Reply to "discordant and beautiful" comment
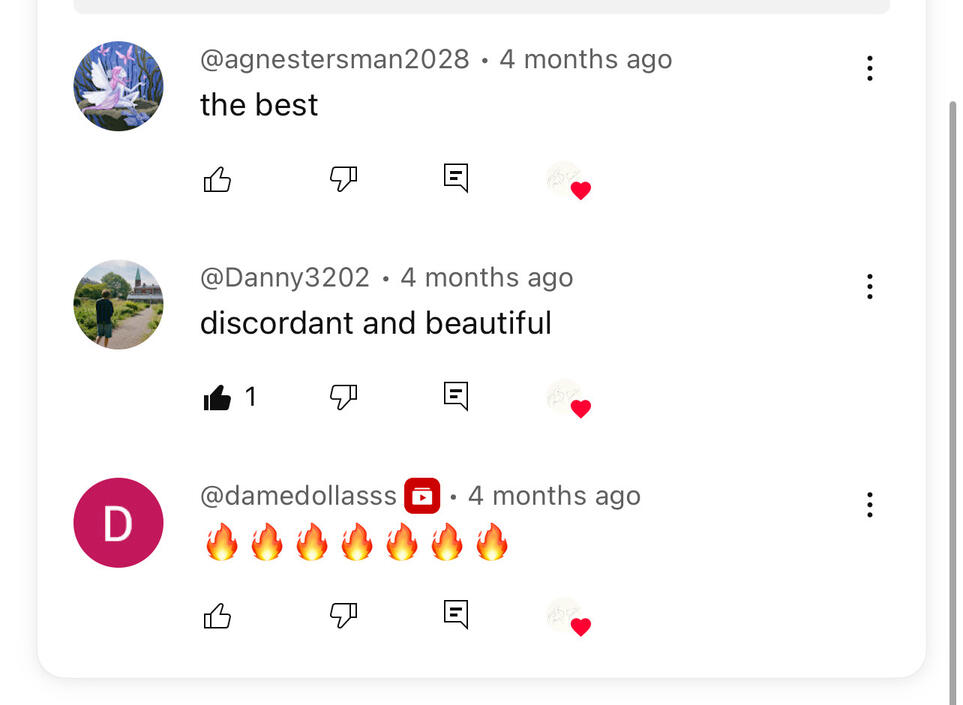The width and height of the screenshot is (963, 705). (456, 396)
